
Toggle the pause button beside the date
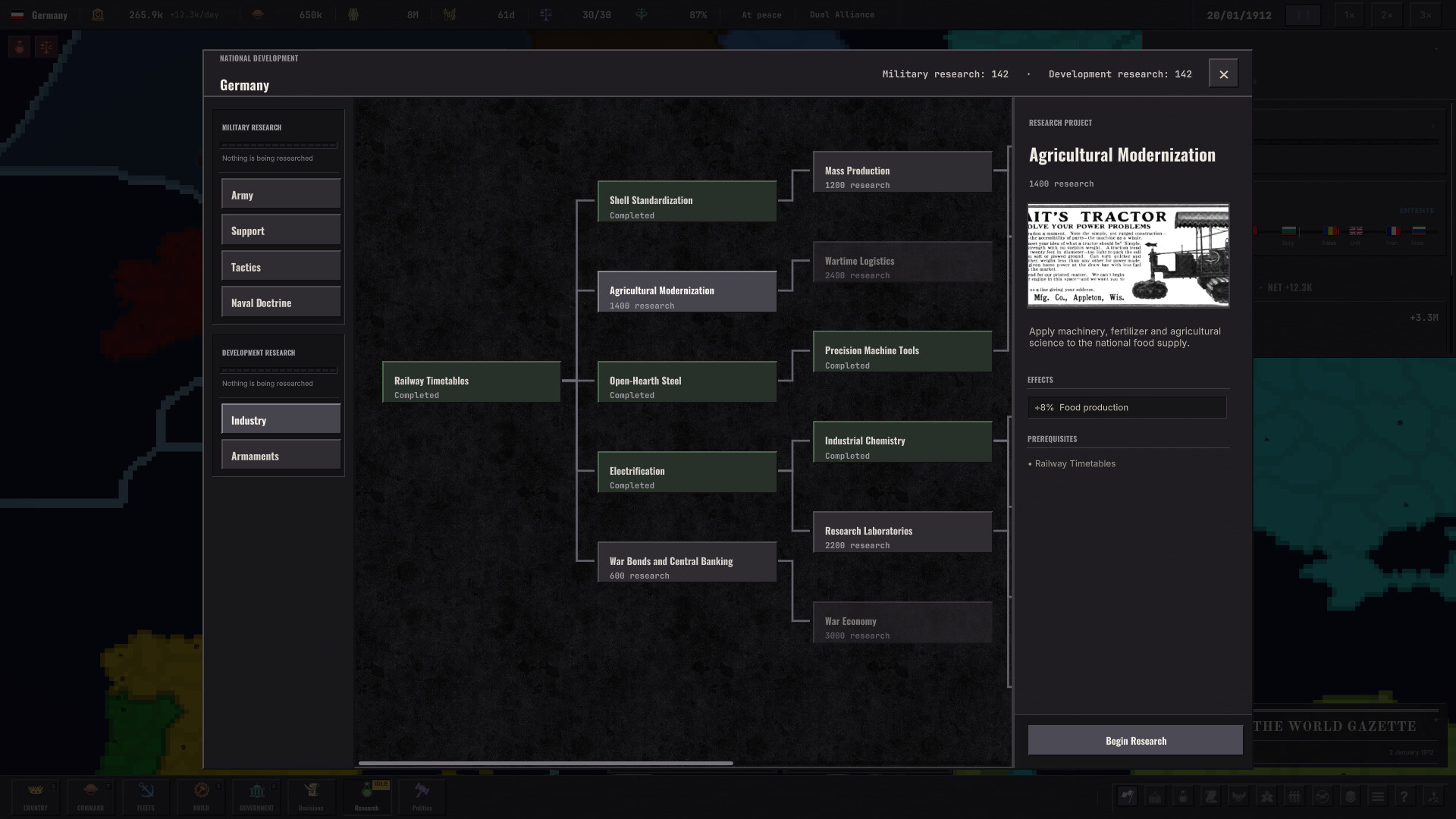point(1303,14)
